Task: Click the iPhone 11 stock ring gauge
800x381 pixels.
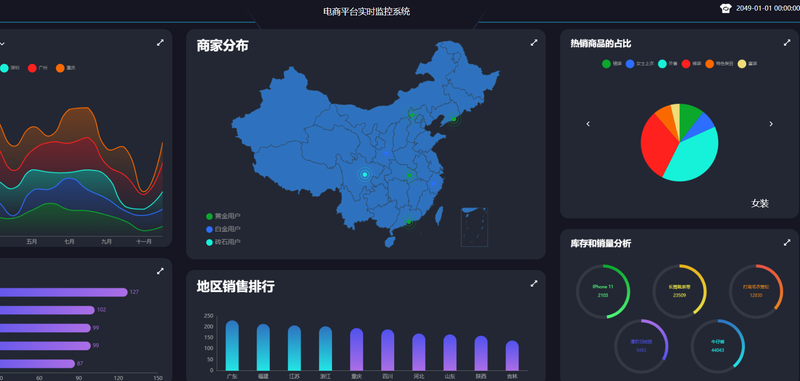Action: click(x=603, y=291)
